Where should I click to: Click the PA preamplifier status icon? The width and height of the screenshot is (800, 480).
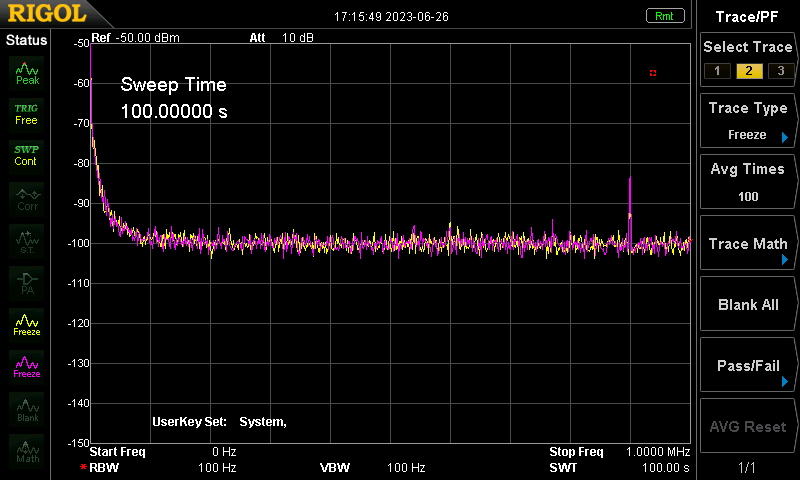27,283
